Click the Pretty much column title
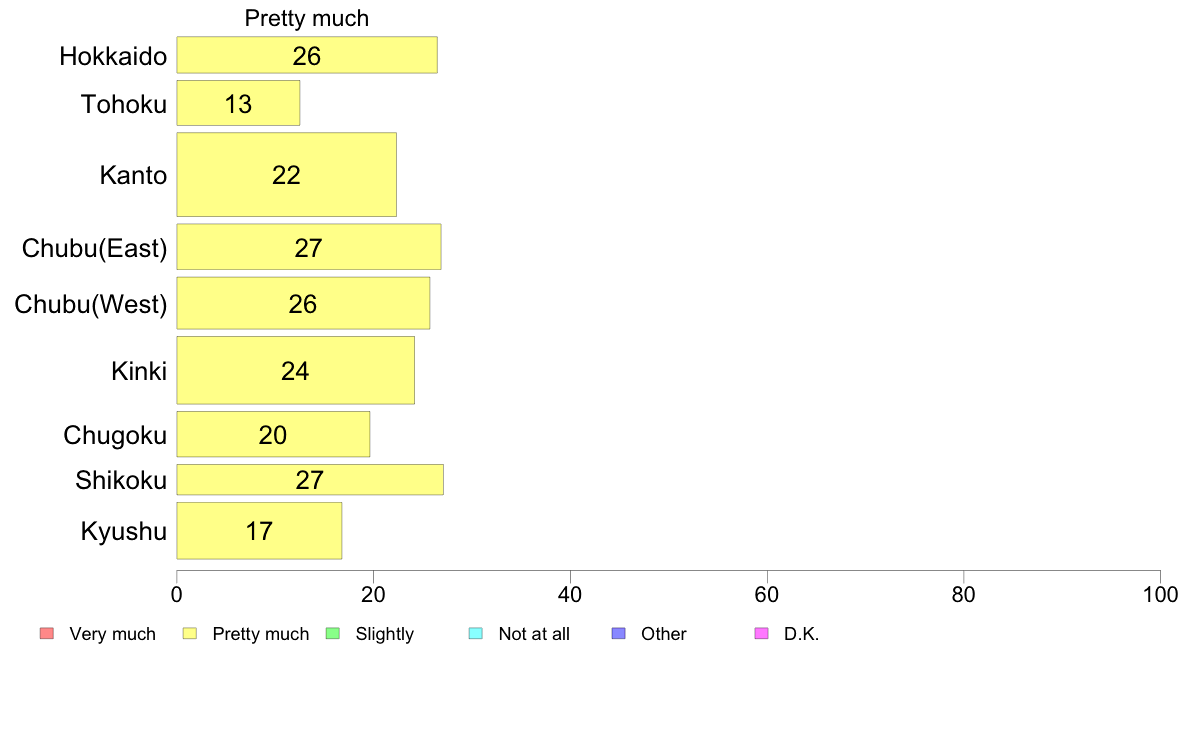 coord(307,18)
